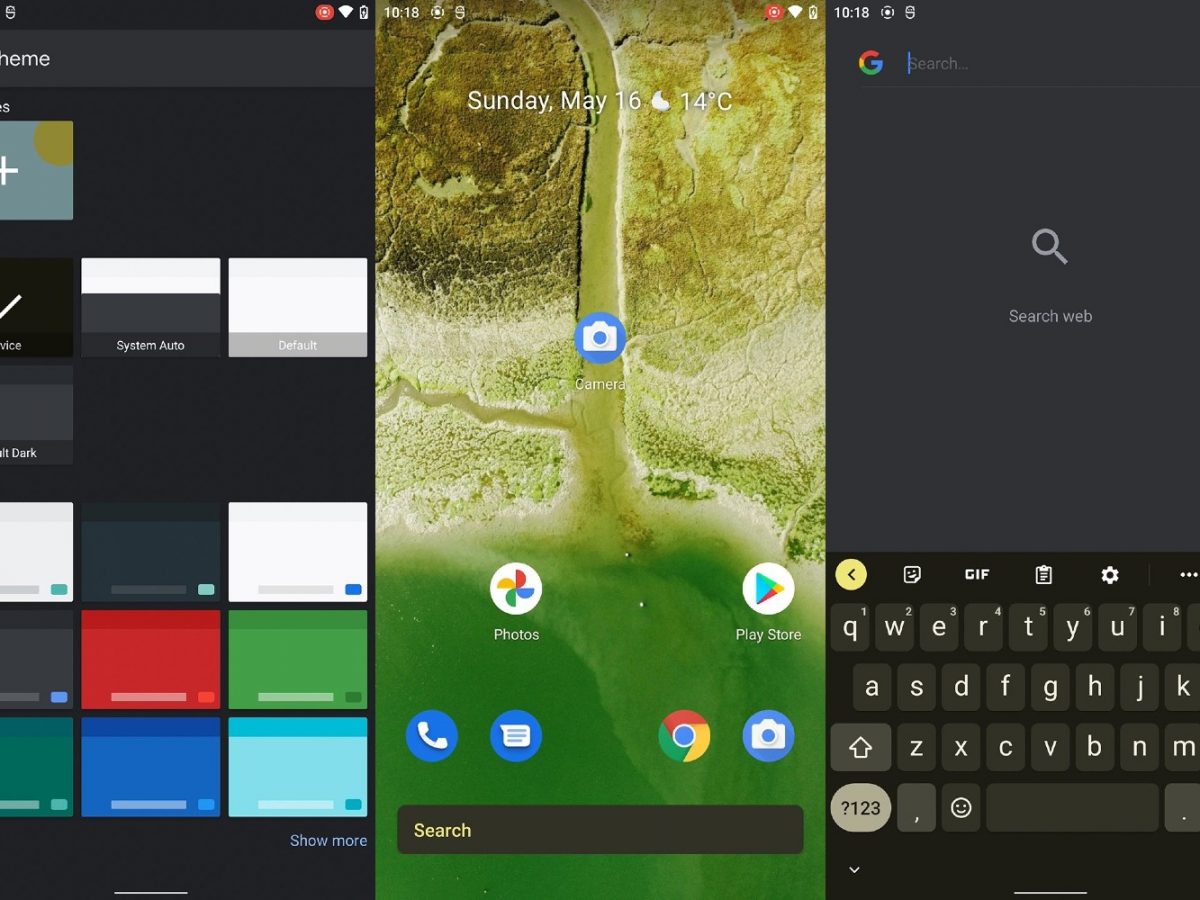Tap the home screen Search bar
The image size is (1200, 900).
click(x=600, y=830)
